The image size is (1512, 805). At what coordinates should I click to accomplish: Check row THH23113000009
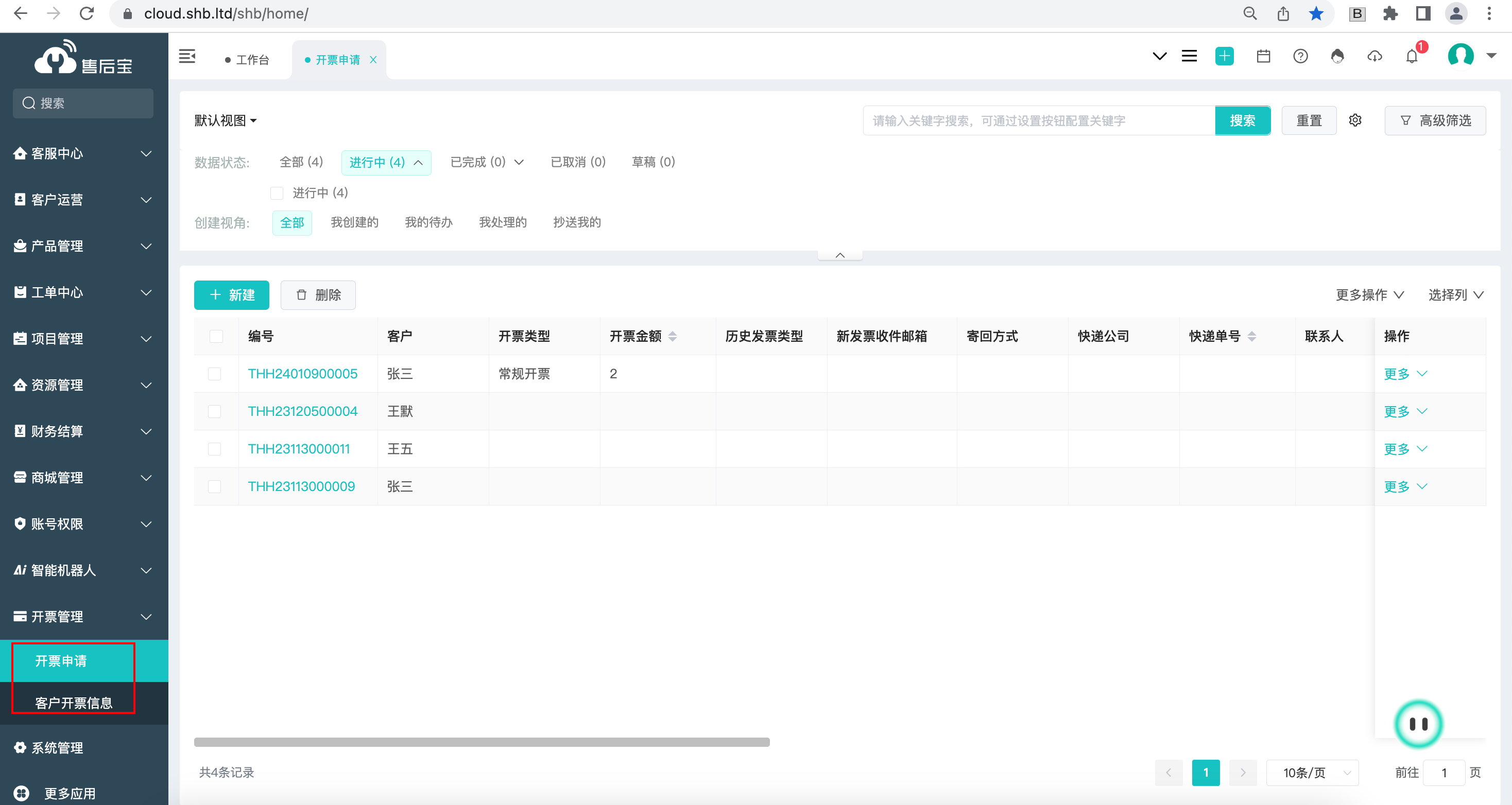point(215,486)
